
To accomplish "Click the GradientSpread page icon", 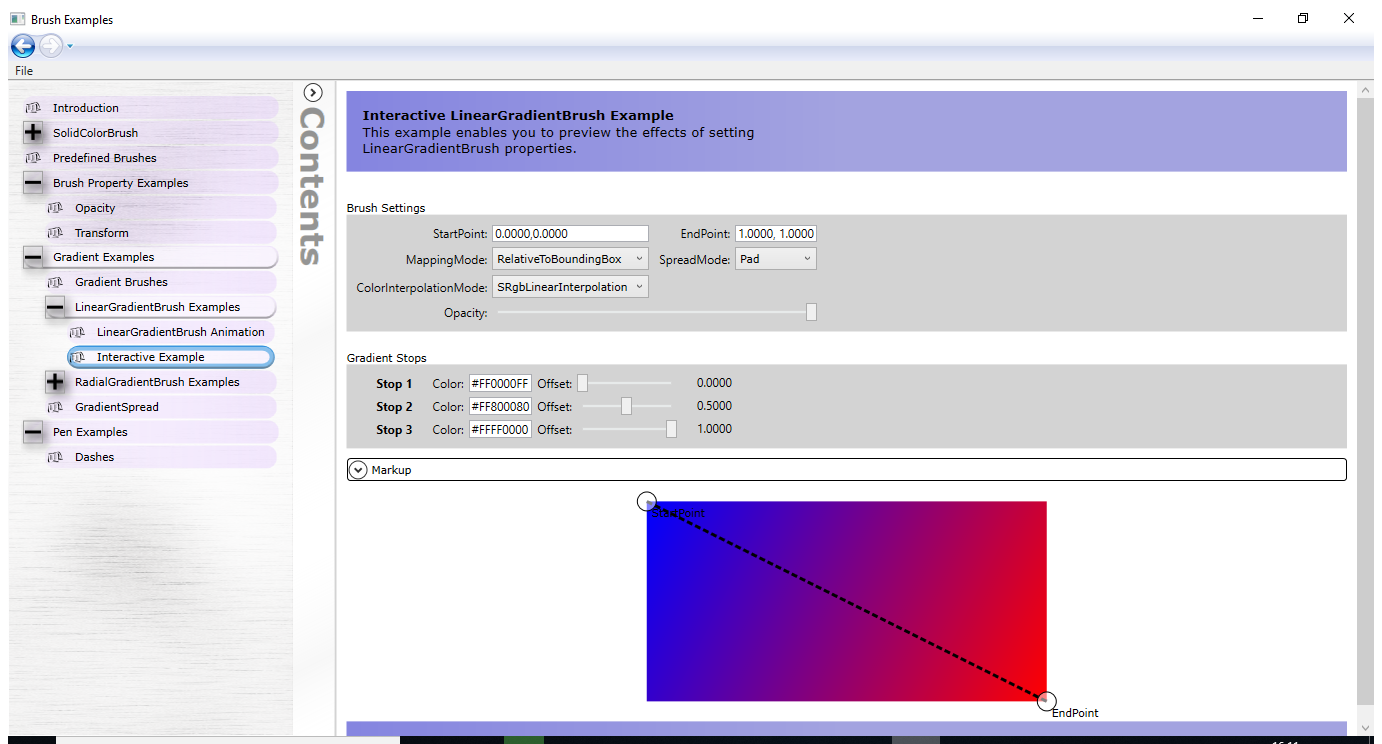I will tap(55, 406).
